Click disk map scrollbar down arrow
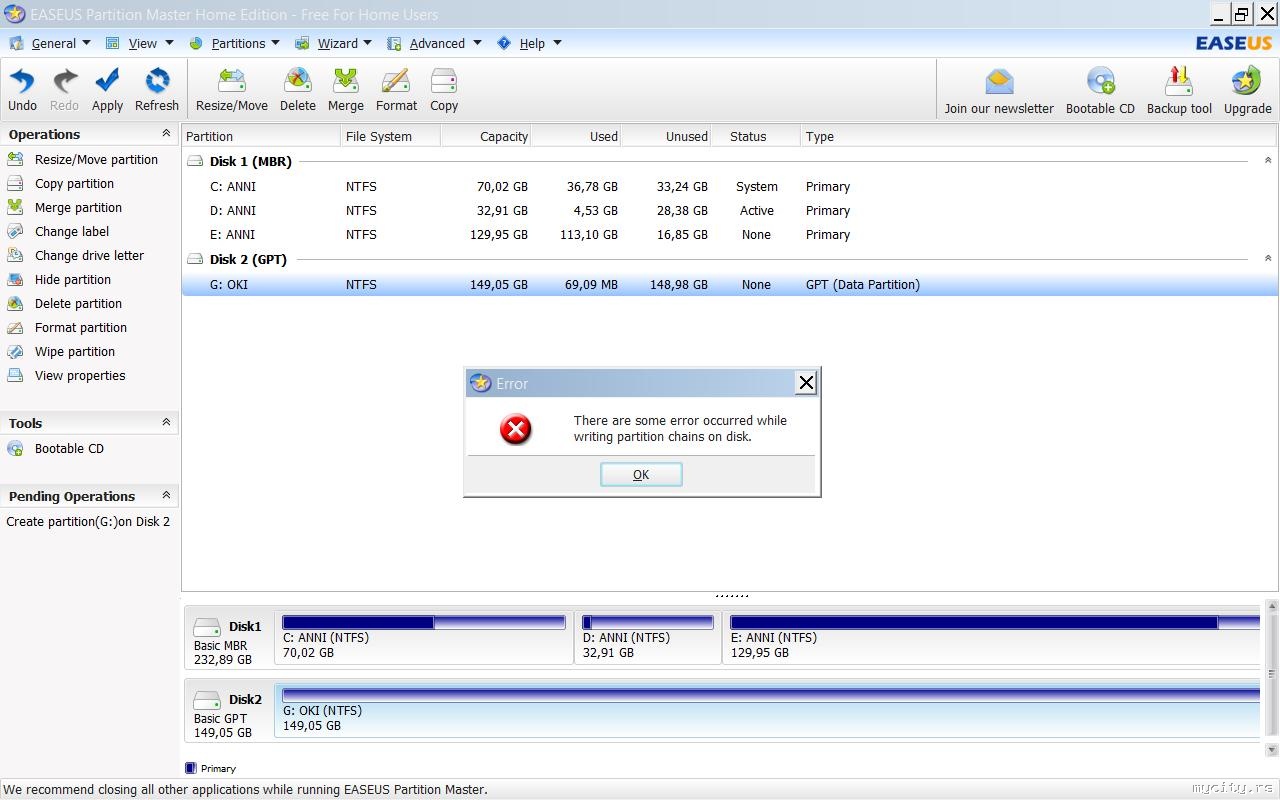This screenshot has height=800, width=1280. [x=1272, y=749]
